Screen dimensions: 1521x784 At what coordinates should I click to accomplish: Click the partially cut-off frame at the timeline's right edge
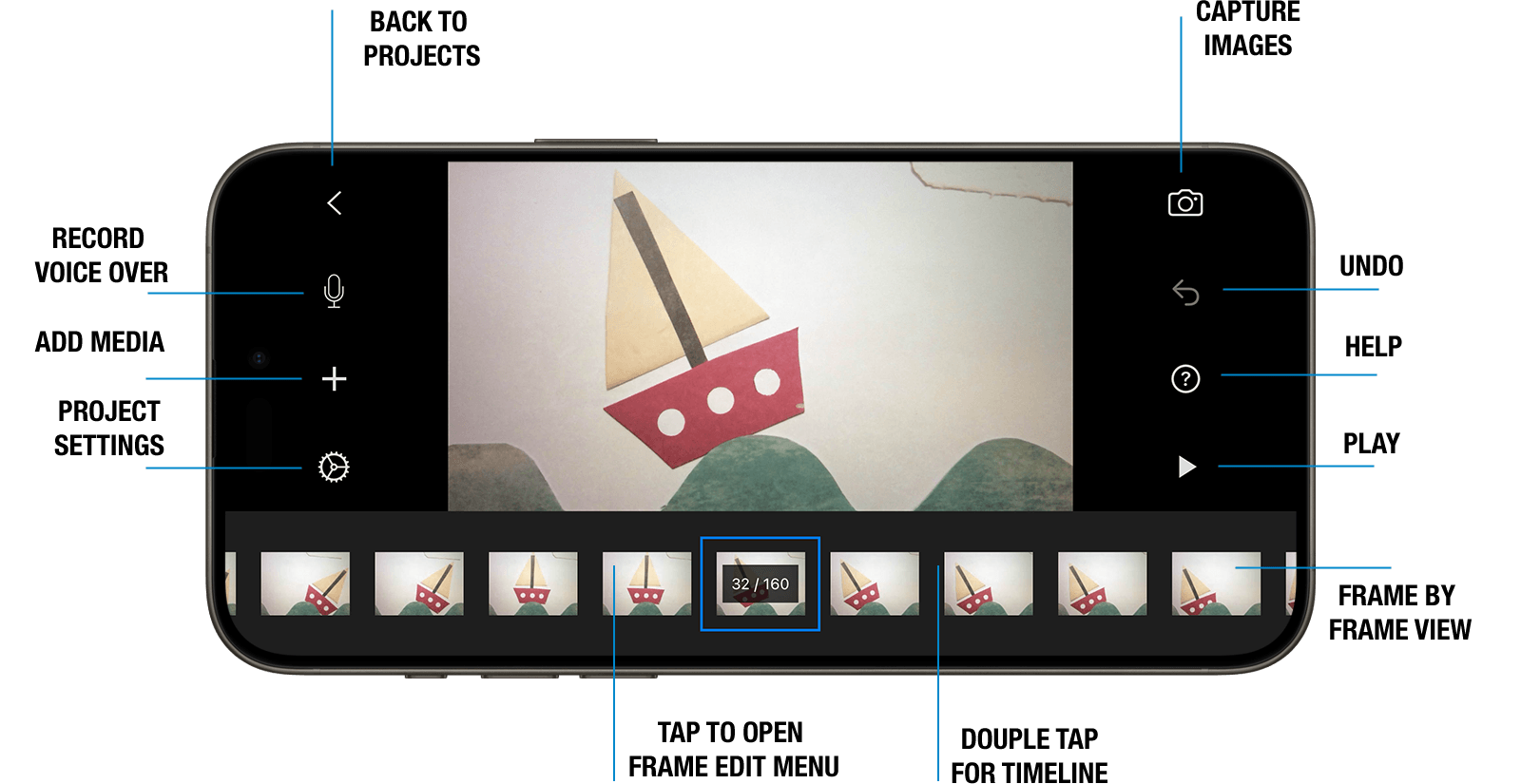coord(1290,583)
